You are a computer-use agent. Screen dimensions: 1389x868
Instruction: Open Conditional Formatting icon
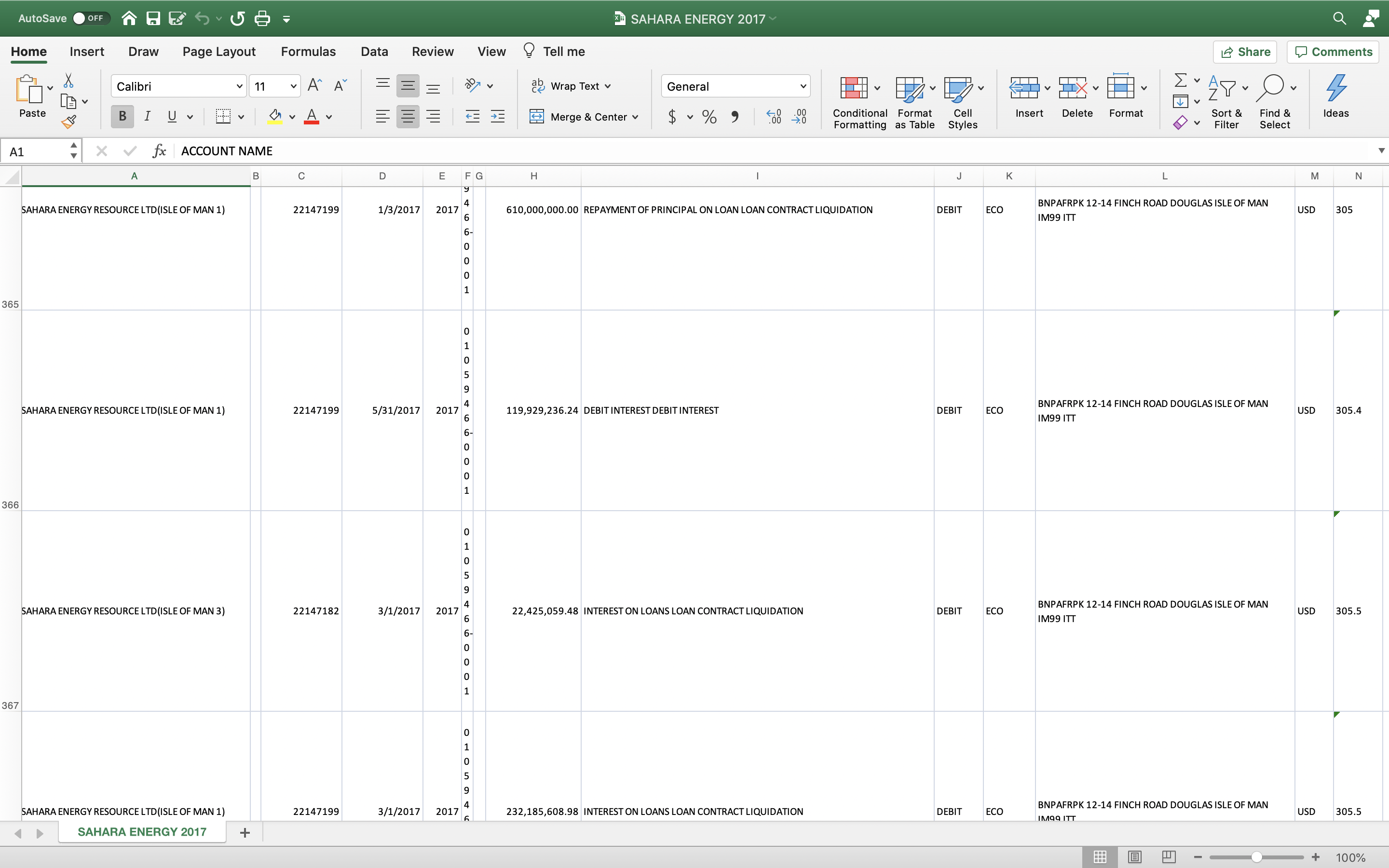(x=854, y=88)
